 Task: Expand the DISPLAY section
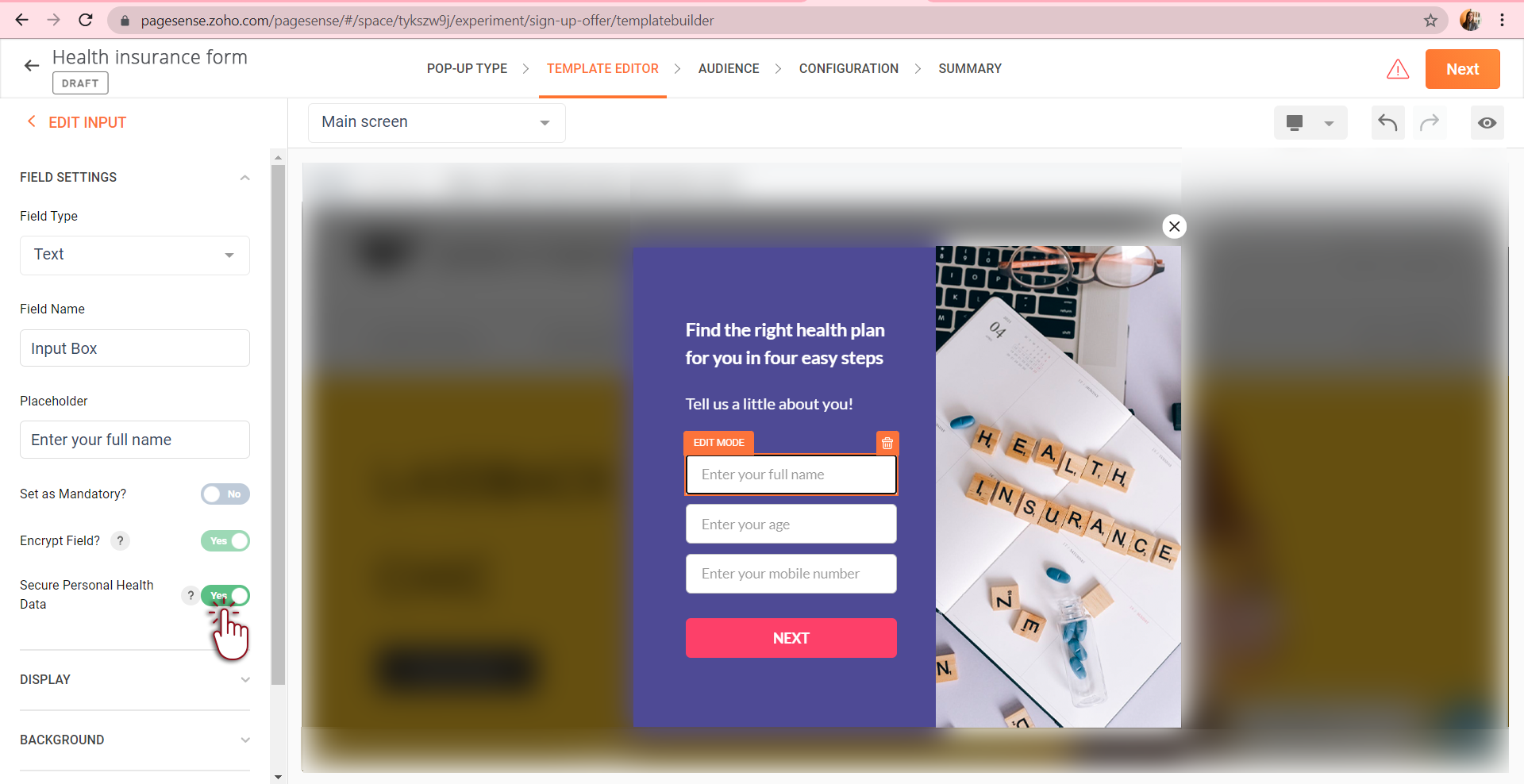[135, 680]
